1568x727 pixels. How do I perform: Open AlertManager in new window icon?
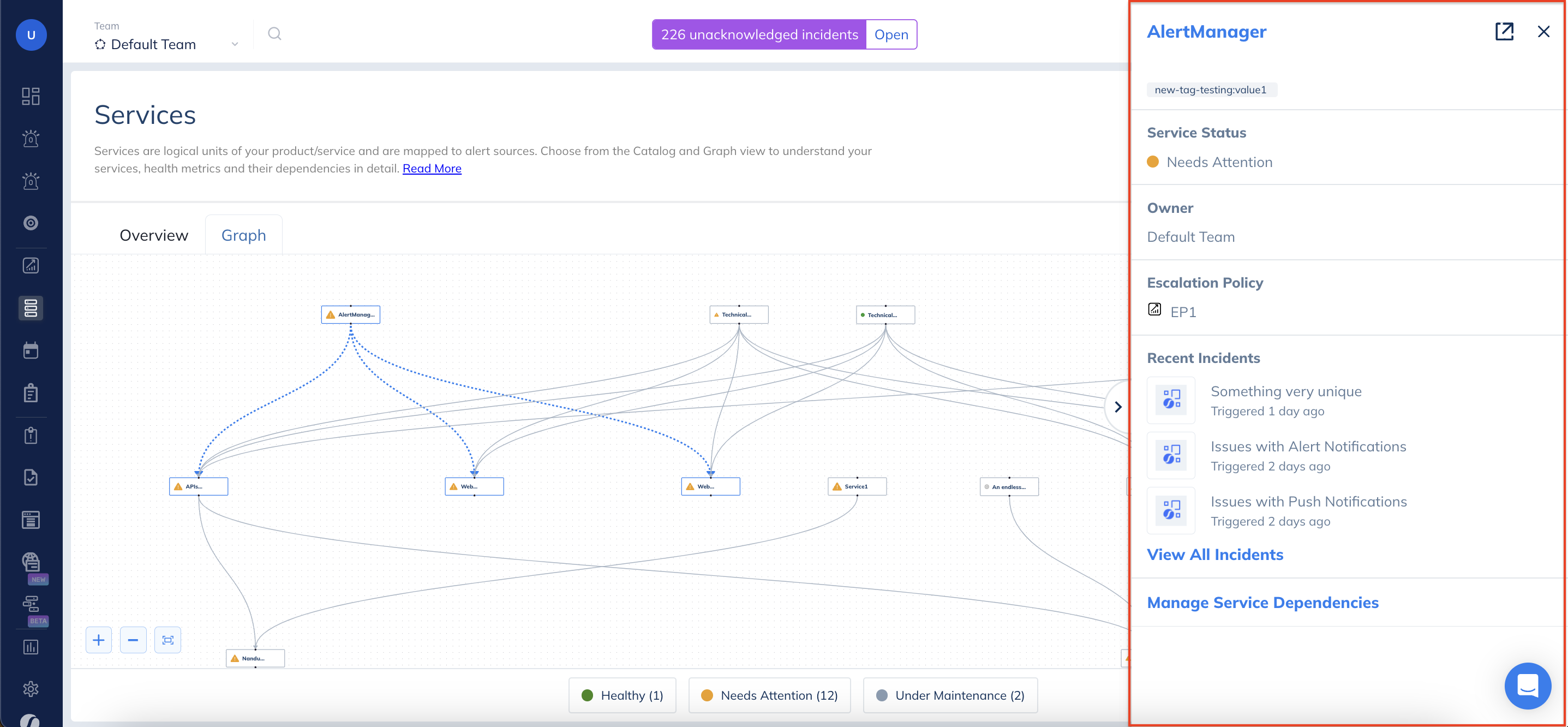click(1504, 32)
